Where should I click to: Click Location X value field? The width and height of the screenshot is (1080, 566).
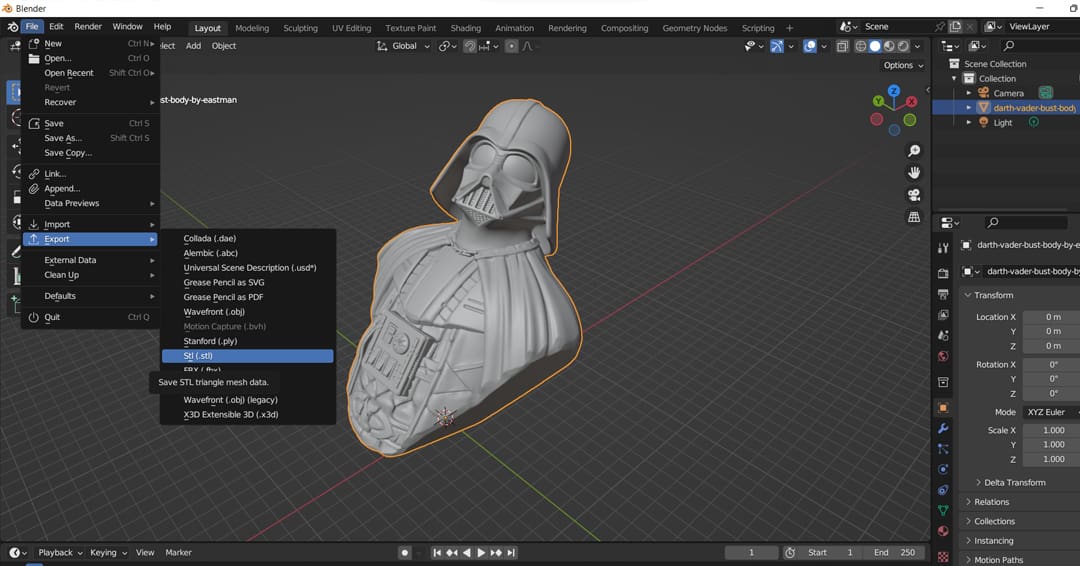1051,317
